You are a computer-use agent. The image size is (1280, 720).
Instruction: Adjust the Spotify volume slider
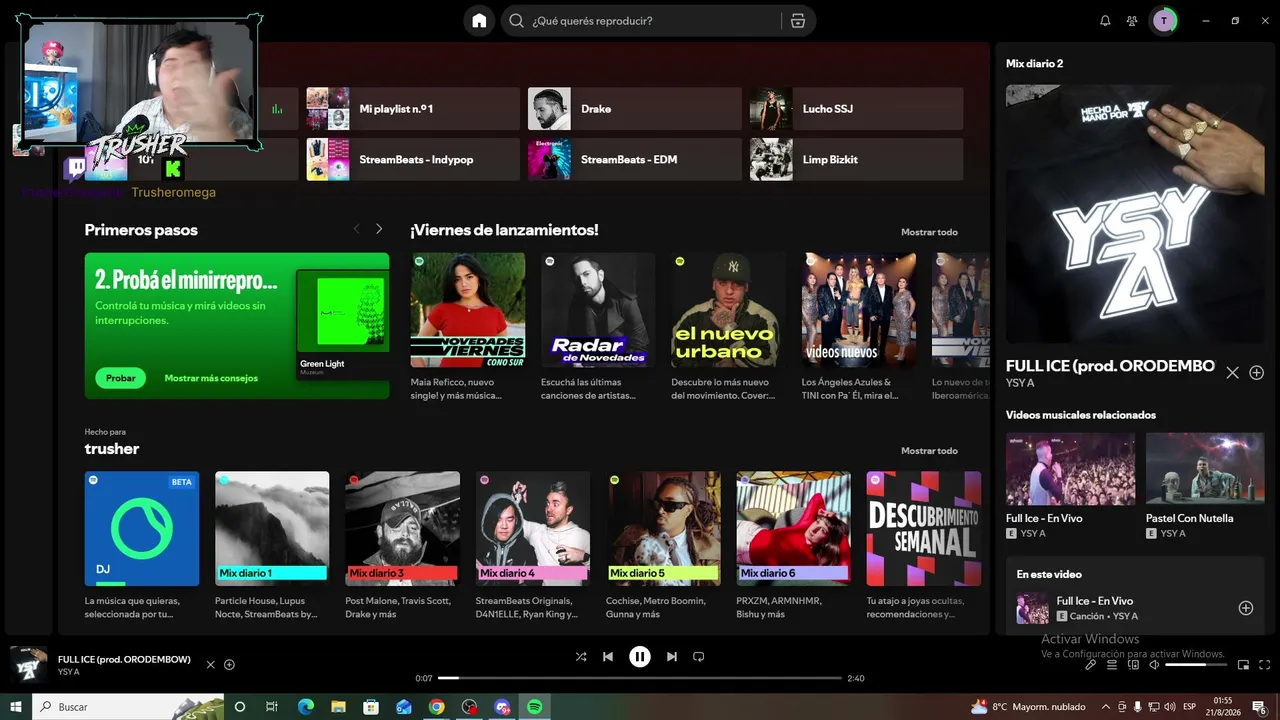[x=1196, y=665]
